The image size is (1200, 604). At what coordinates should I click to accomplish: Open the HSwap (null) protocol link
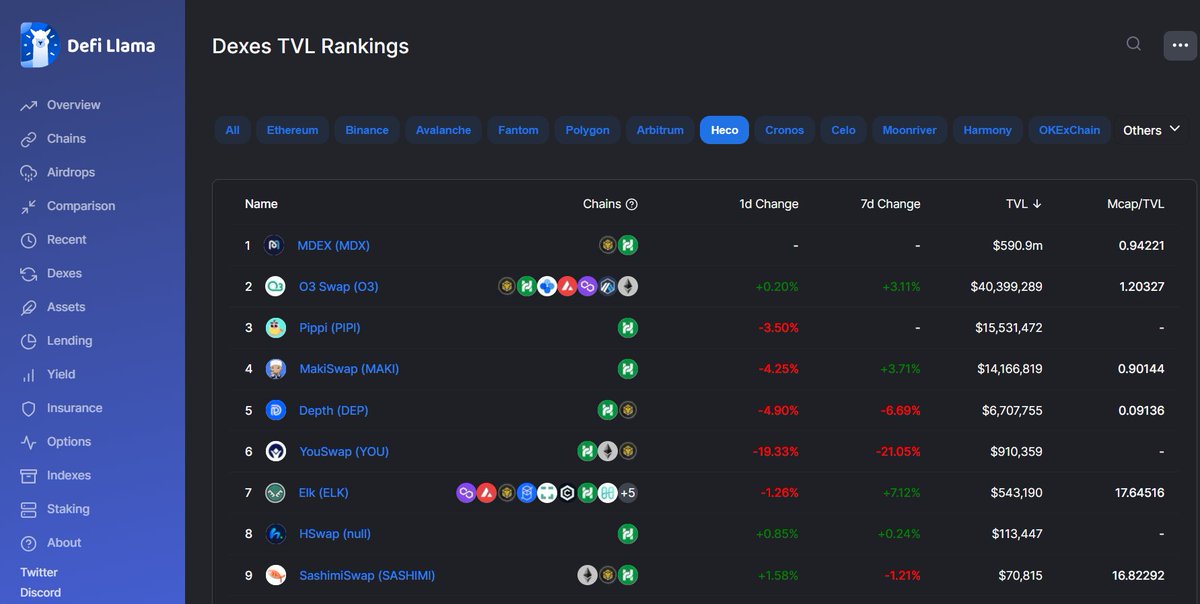pos(335,534)
